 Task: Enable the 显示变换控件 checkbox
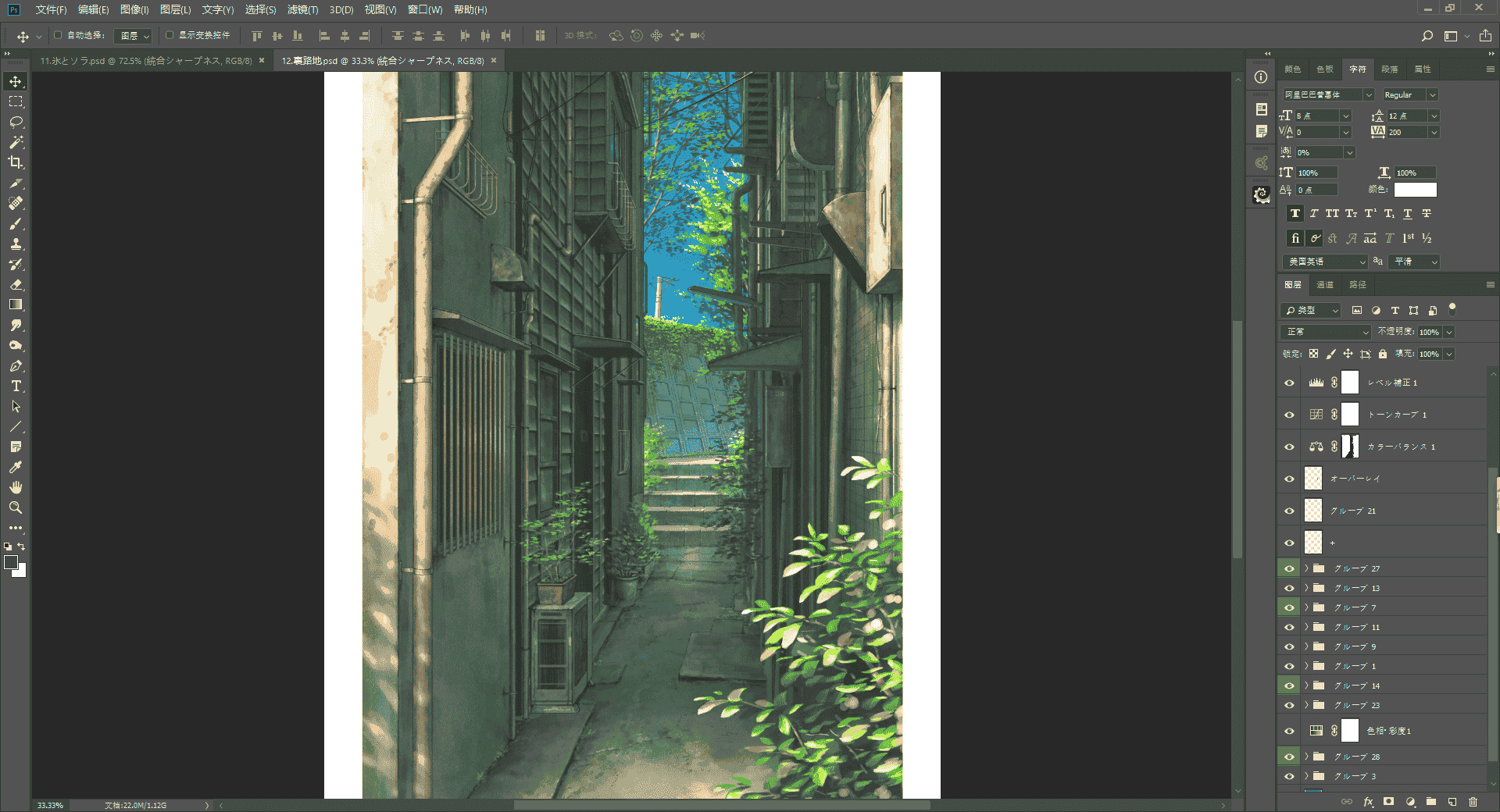click(x=170, y=35)
